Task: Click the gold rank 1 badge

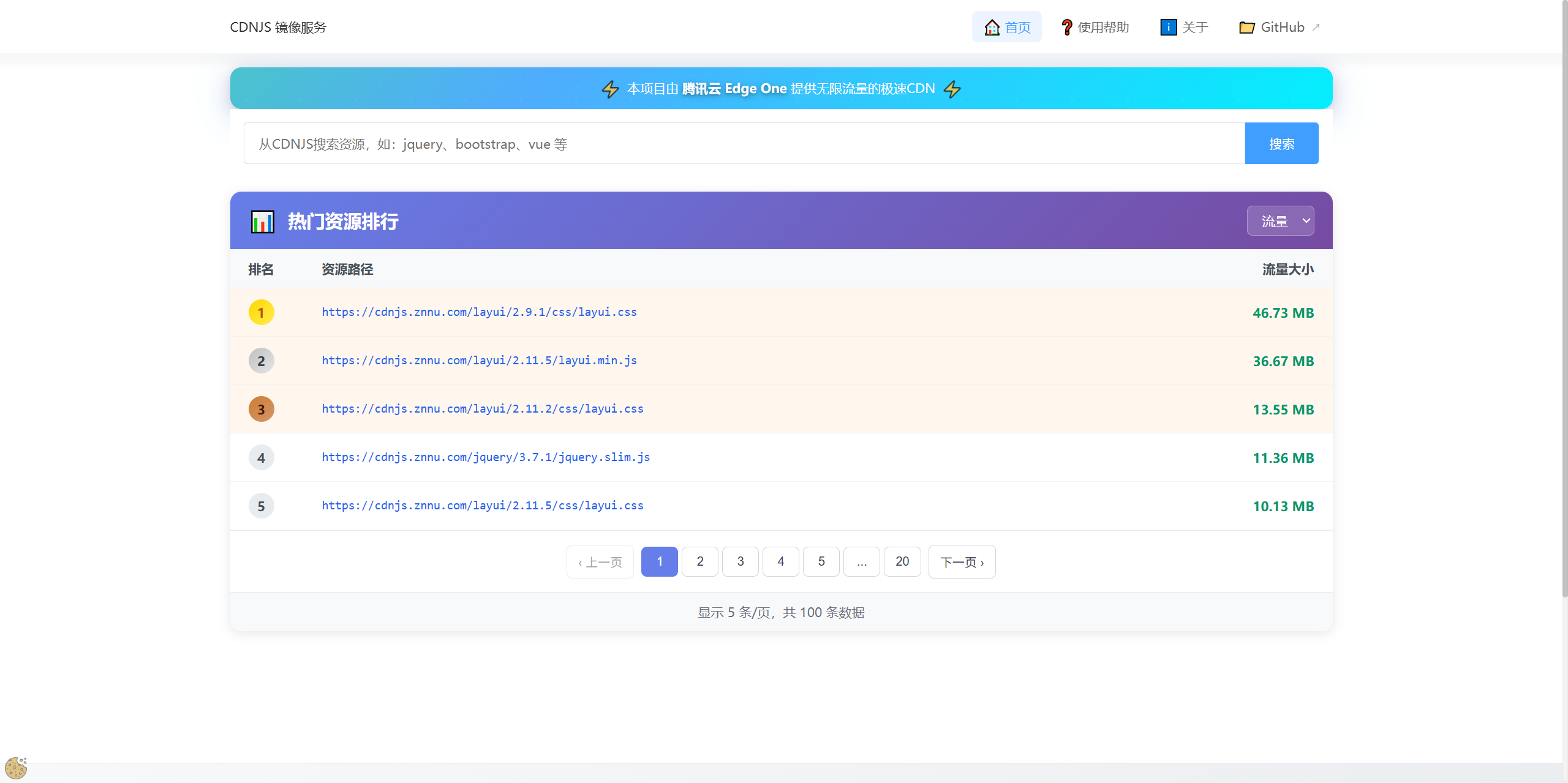Action: pyautogui.click(x=261, y=312)
